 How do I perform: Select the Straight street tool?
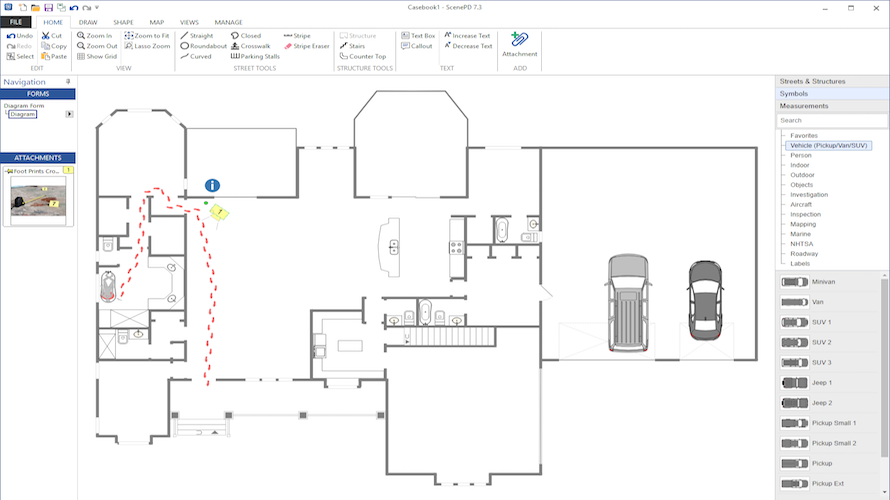197,36
